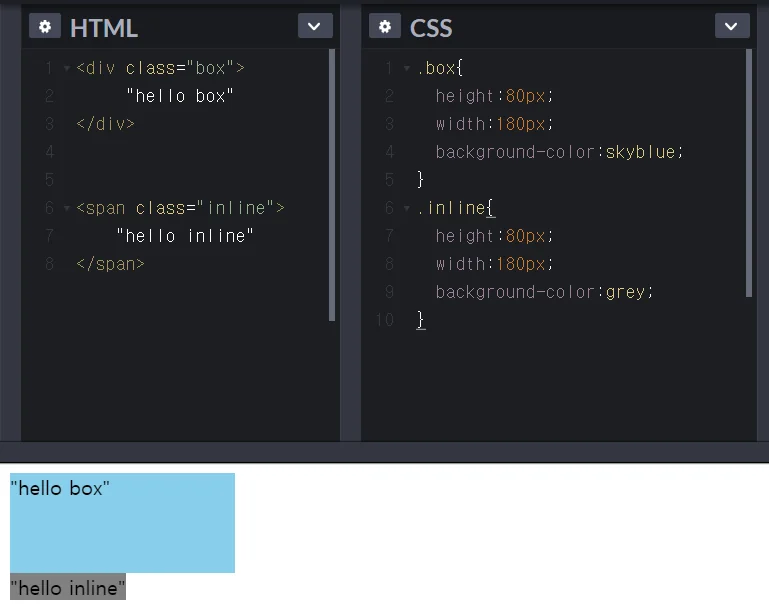Click the skyblue color value in CSS
The height and width of the screenshot is (615, 769).
click(640, 152)
